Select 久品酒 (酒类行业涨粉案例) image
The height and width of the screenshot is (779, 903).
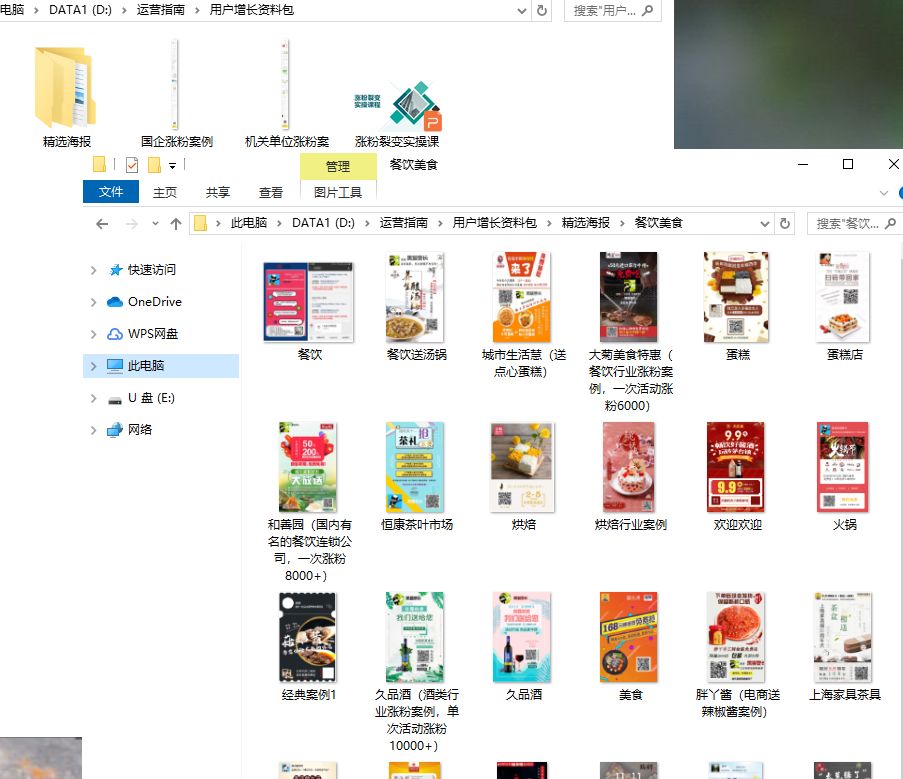415,637
